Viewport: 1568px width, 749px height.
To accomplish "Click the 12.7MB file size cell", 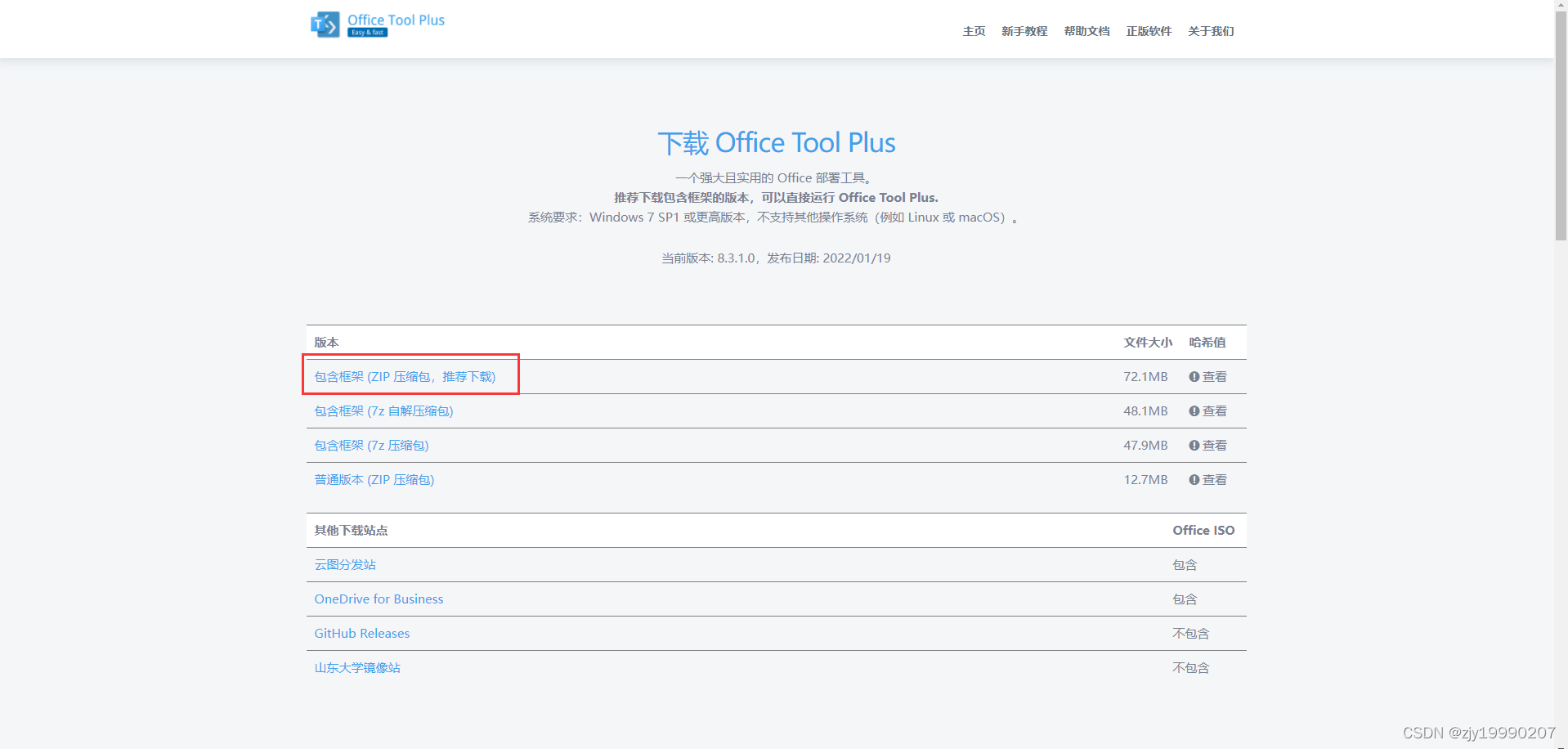I will pos(1145,480).
